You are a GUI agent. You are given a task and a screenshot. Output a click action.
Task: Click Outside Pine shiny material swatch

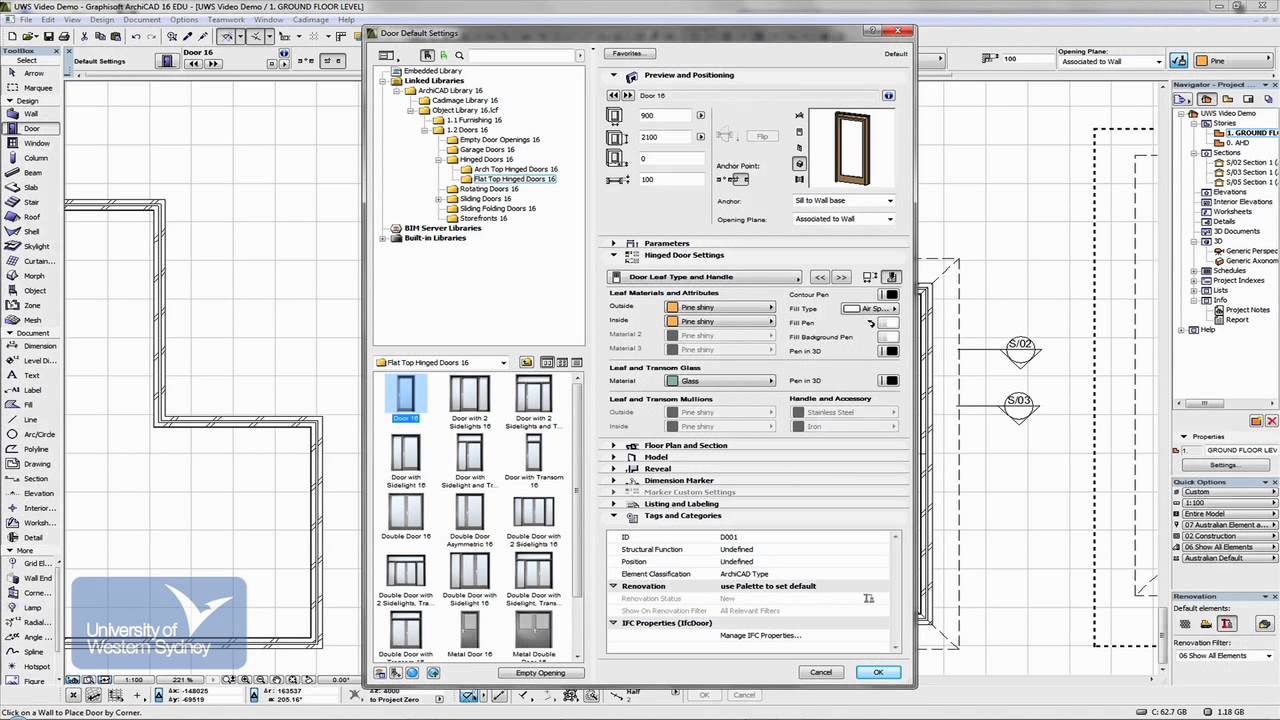click(x=720, y=308)
